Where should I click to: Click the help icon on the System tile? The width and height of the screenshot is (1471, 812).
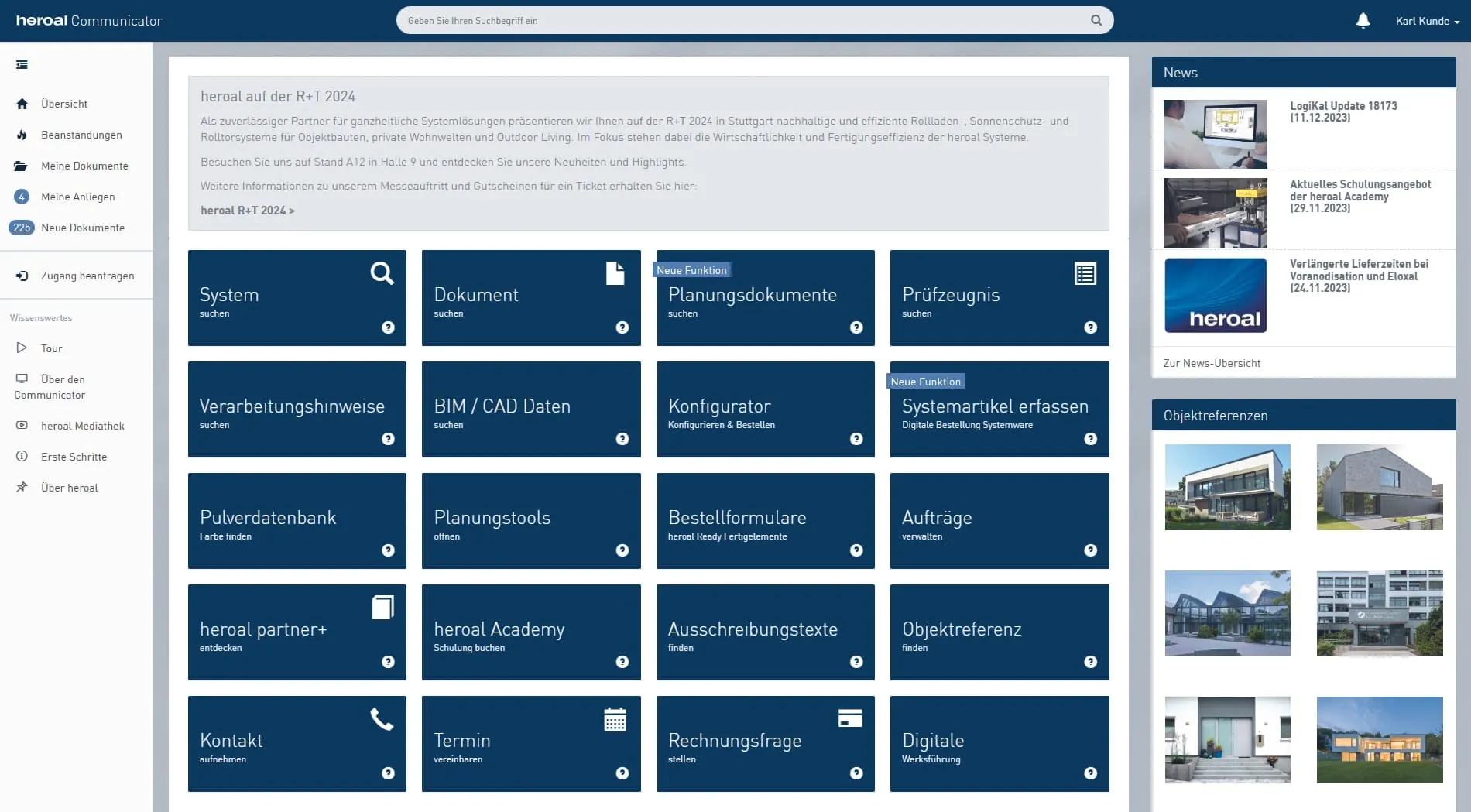[x=388, y=327]
